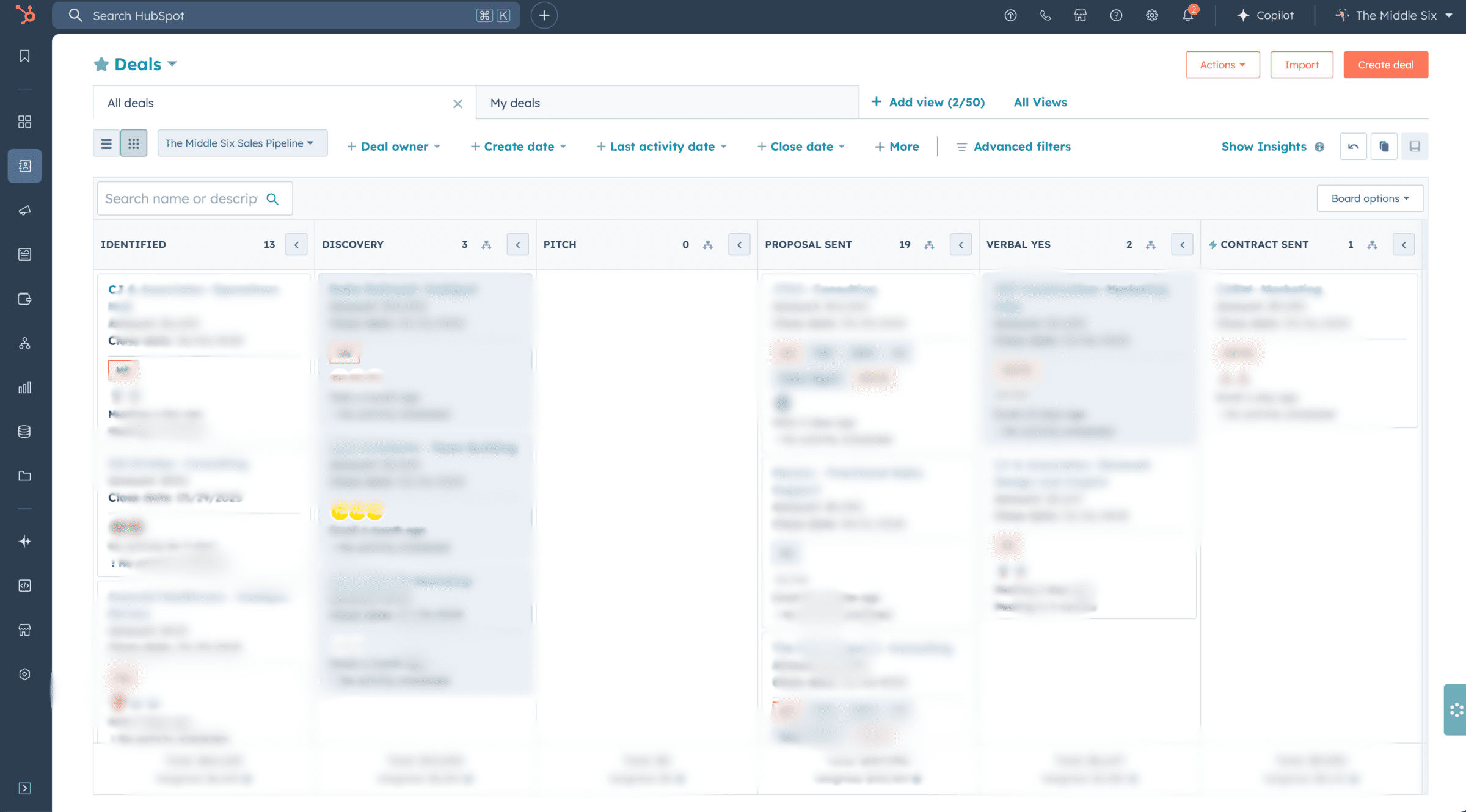Switch to list view toggle
The image size is (1466, 812).
tap(106, 143)
